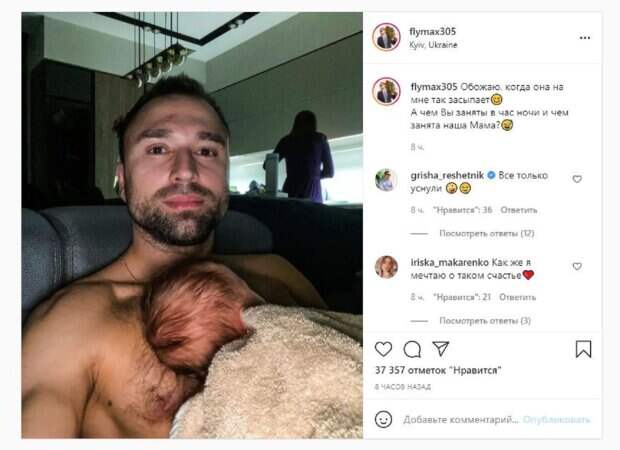
Task: Like grisha_reshetnik's comment heart
Action: (x=577, y=179)
